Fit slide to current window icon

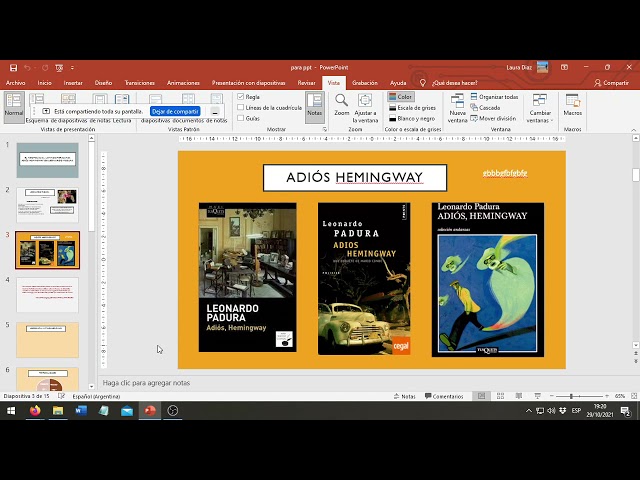tap(633, 396)
